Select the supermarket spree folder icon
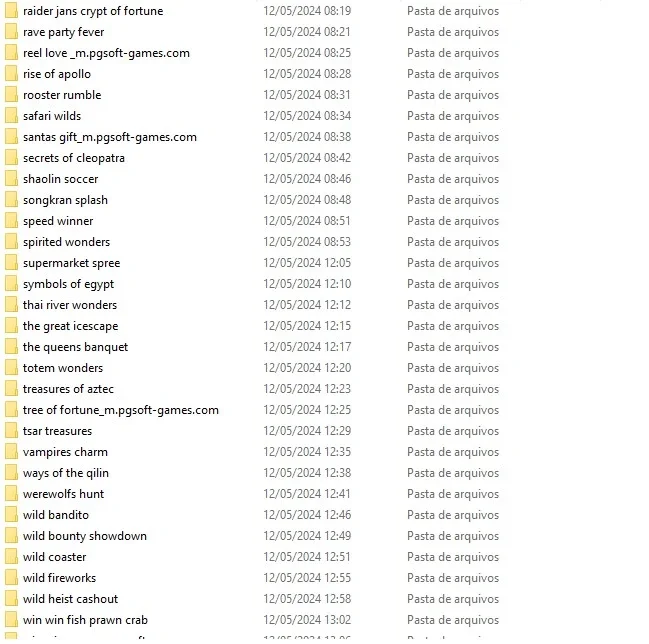Viewport: 649px width, 644px height. click(11, 263)
